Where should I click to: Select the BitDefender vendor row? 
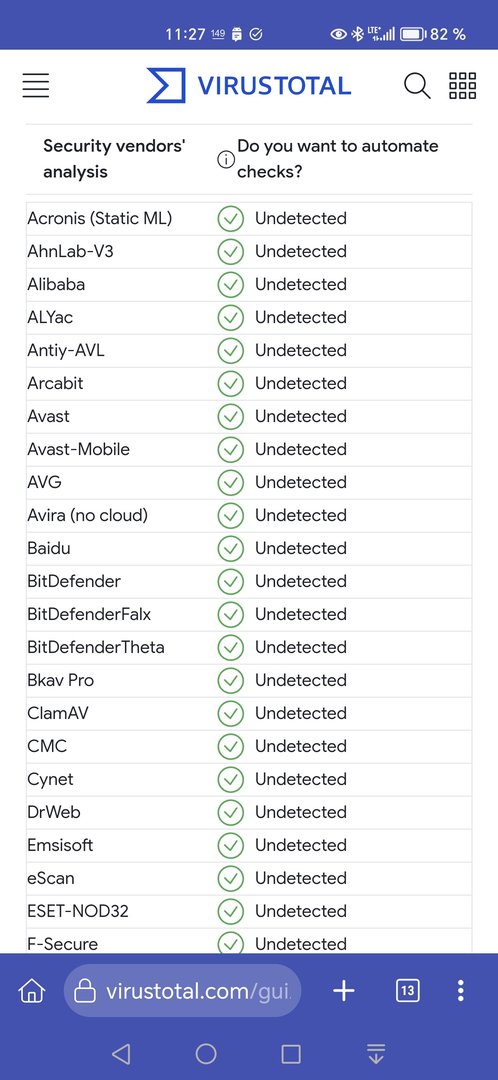[249, 582]
